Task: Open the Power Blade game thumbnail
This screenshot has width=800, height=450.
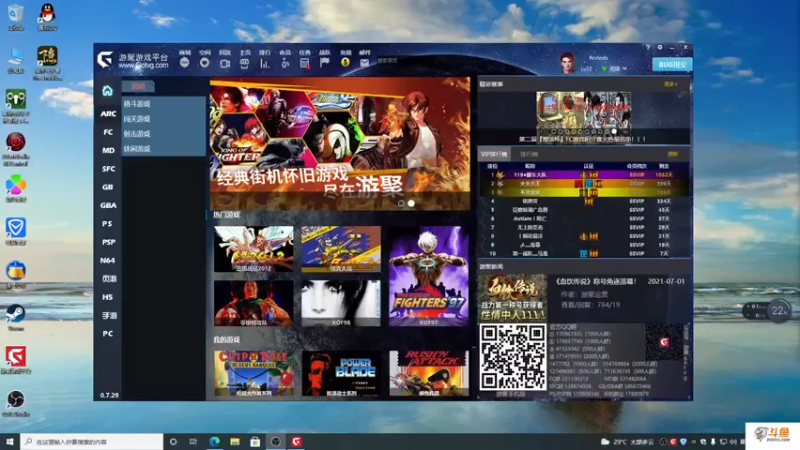Action: (341, 373)
